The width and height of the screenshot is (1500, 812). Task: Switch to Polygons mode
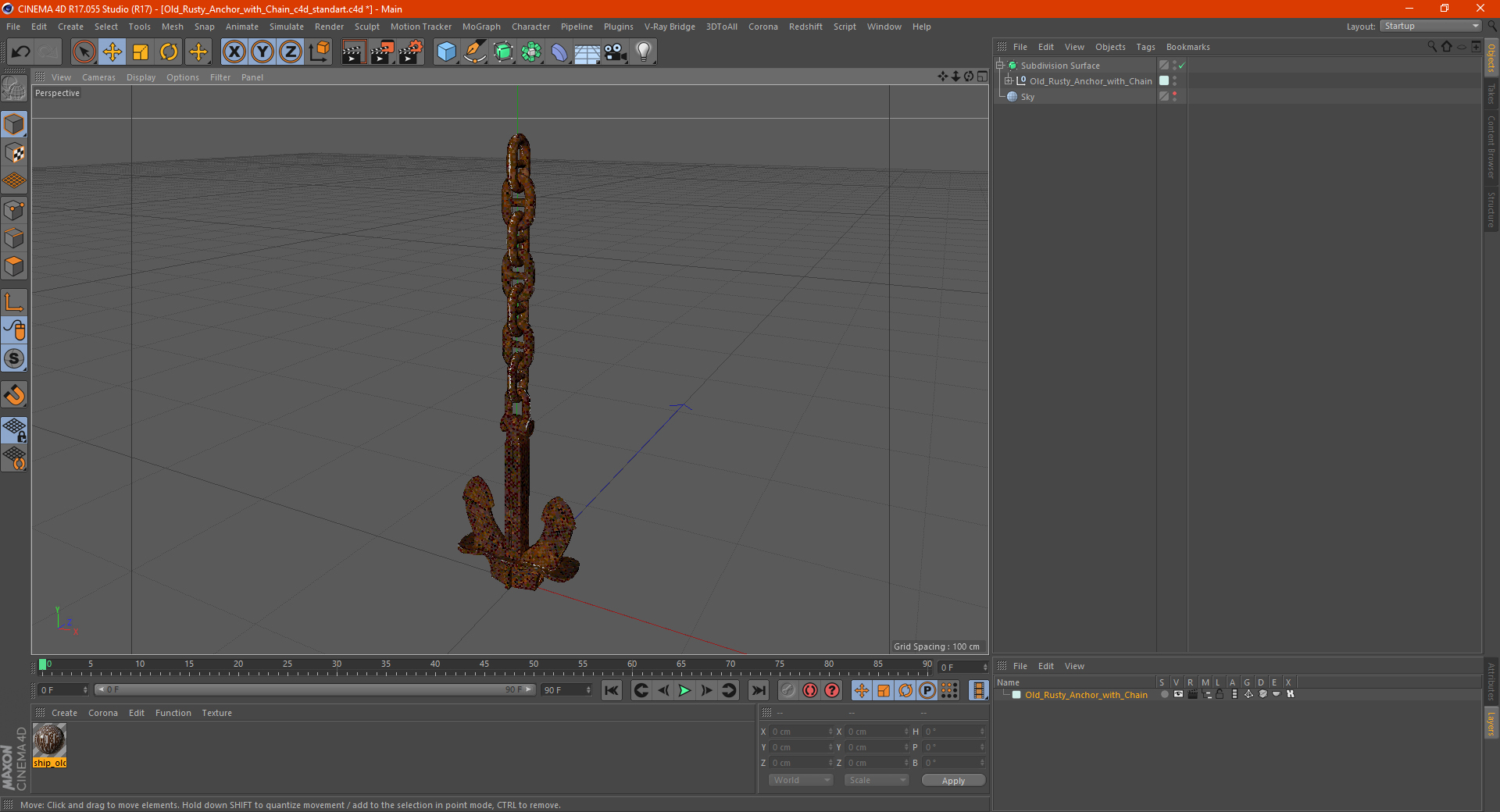tap(14, 266)
